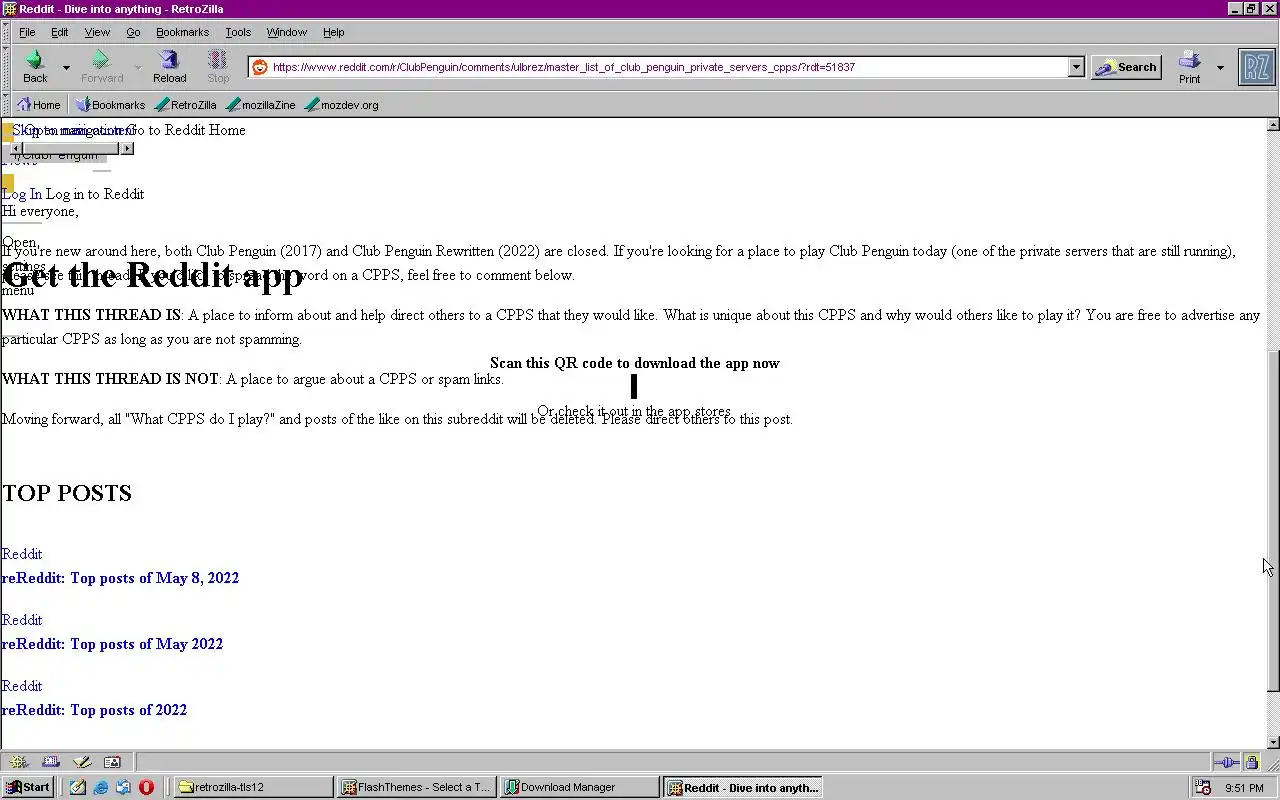Open the Window menu
1280x800 pixels.
287,32
